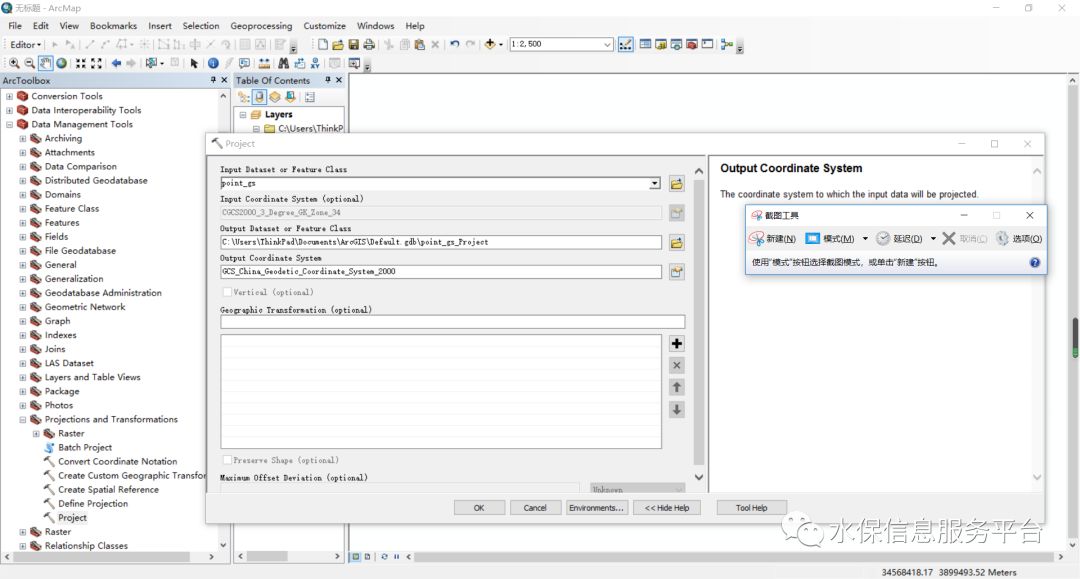The height and width of the screenshot is (579, 1080).
Task: Move transformation up arrow button
Action: point(676,388)
